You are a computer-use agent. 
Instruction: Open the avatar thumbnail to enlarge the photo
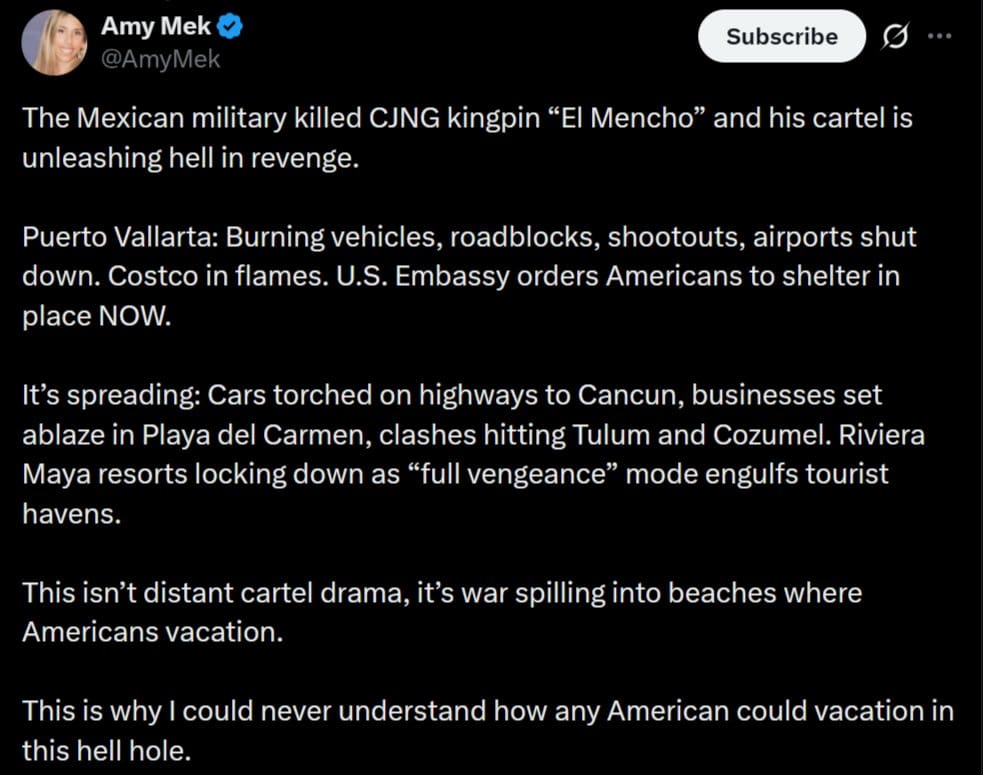pos(54,43)
